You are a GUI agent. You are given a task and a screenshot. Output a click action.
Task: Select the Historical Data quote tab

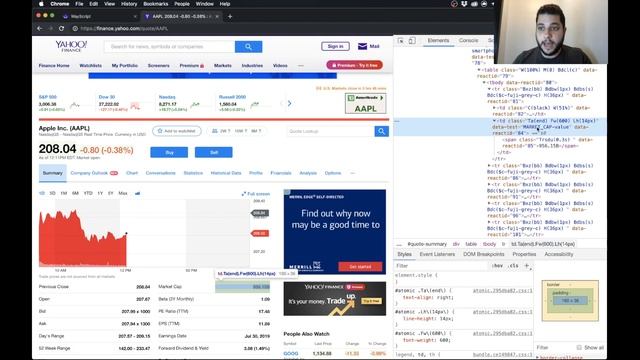click(x=226, y=173)
